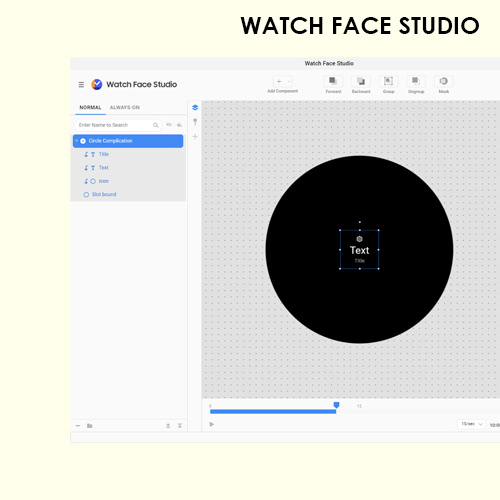
Task: Select the Circle Complication layer
Action: [128, 141]
